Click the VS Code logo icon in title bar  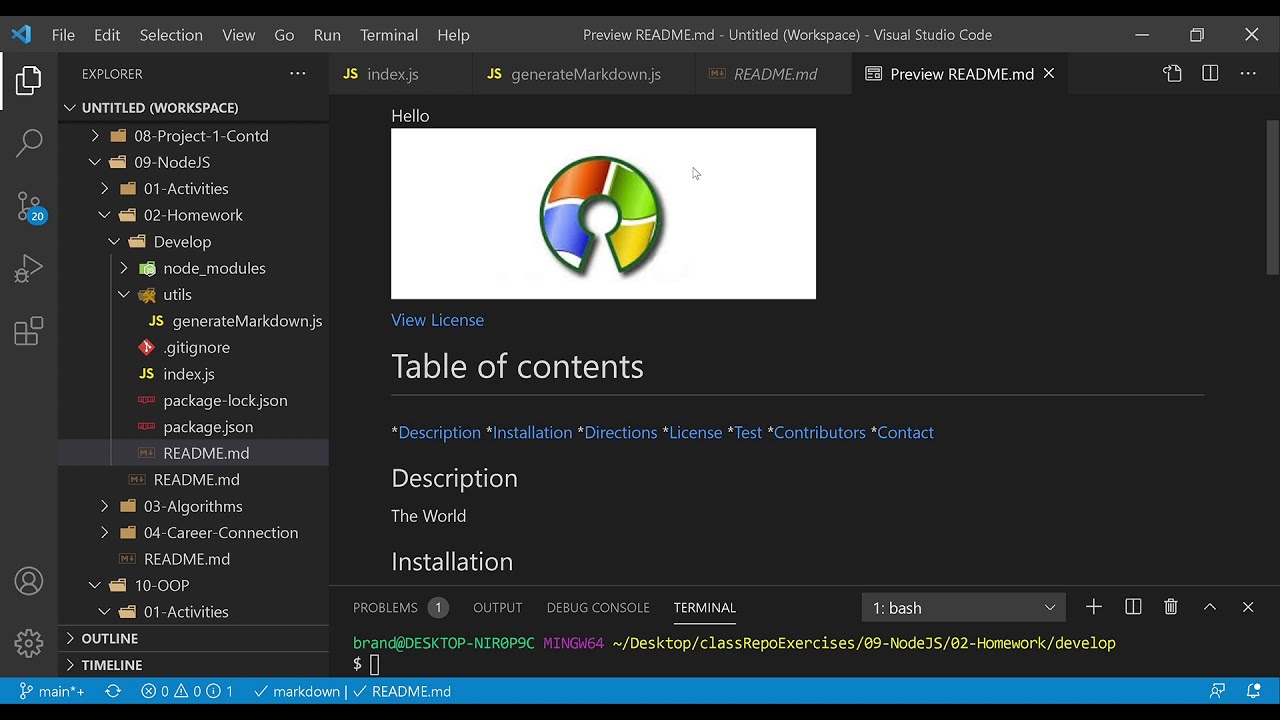(x=21, y=35)
